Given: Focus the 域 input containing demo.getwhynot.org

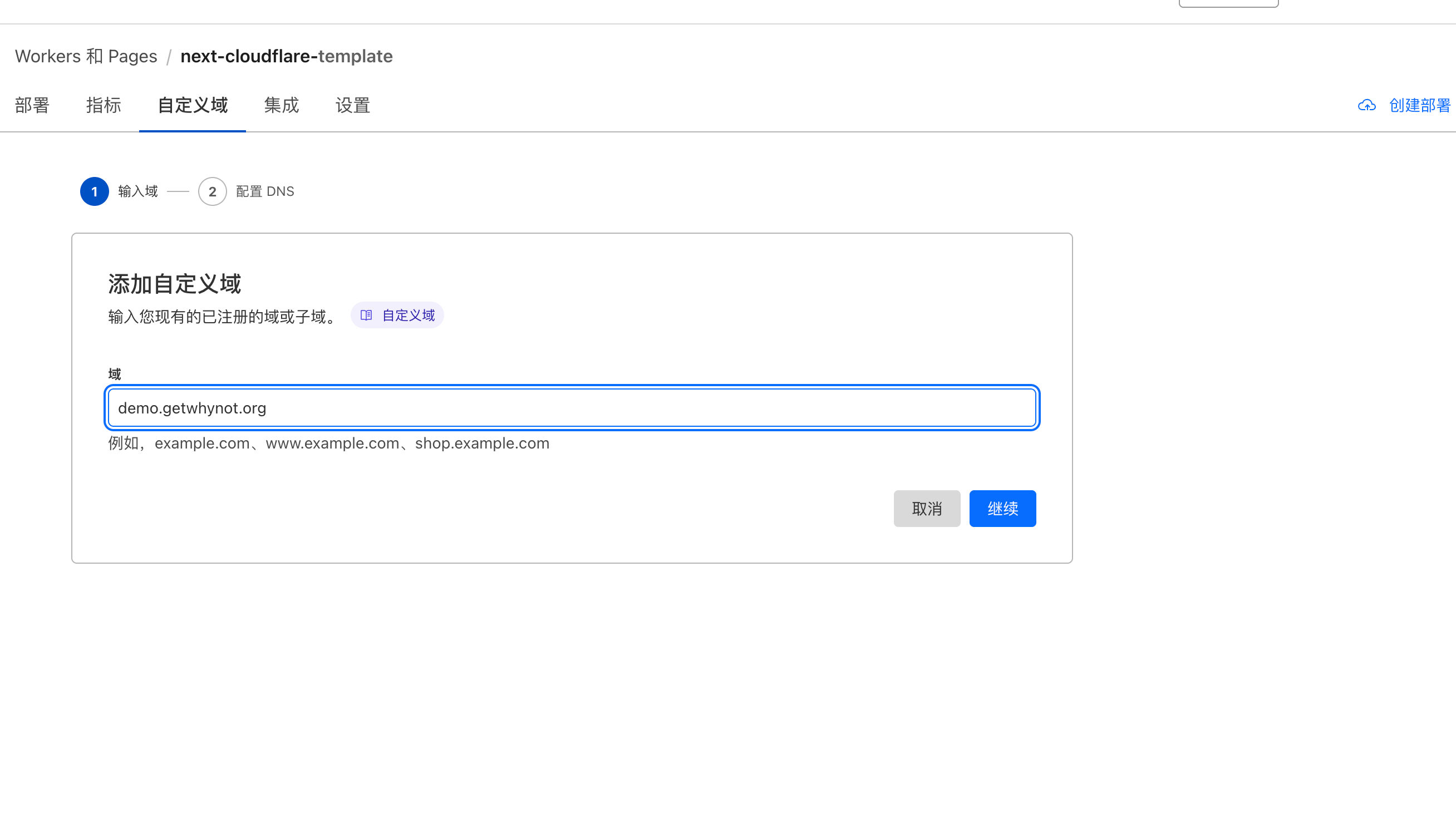Looking at the screenshot, I should coord(571,408).
